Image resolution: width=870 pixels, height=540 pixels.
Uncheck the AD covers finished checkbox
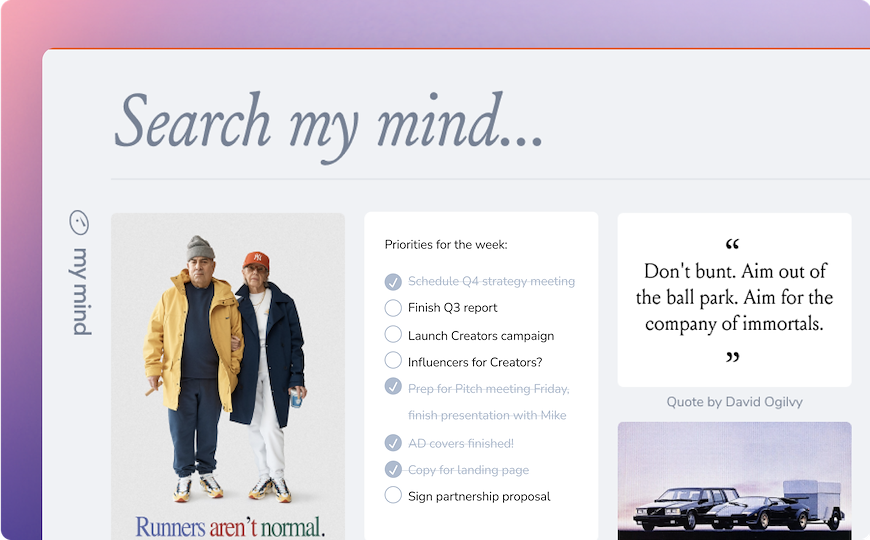click(x=393, y=442)
